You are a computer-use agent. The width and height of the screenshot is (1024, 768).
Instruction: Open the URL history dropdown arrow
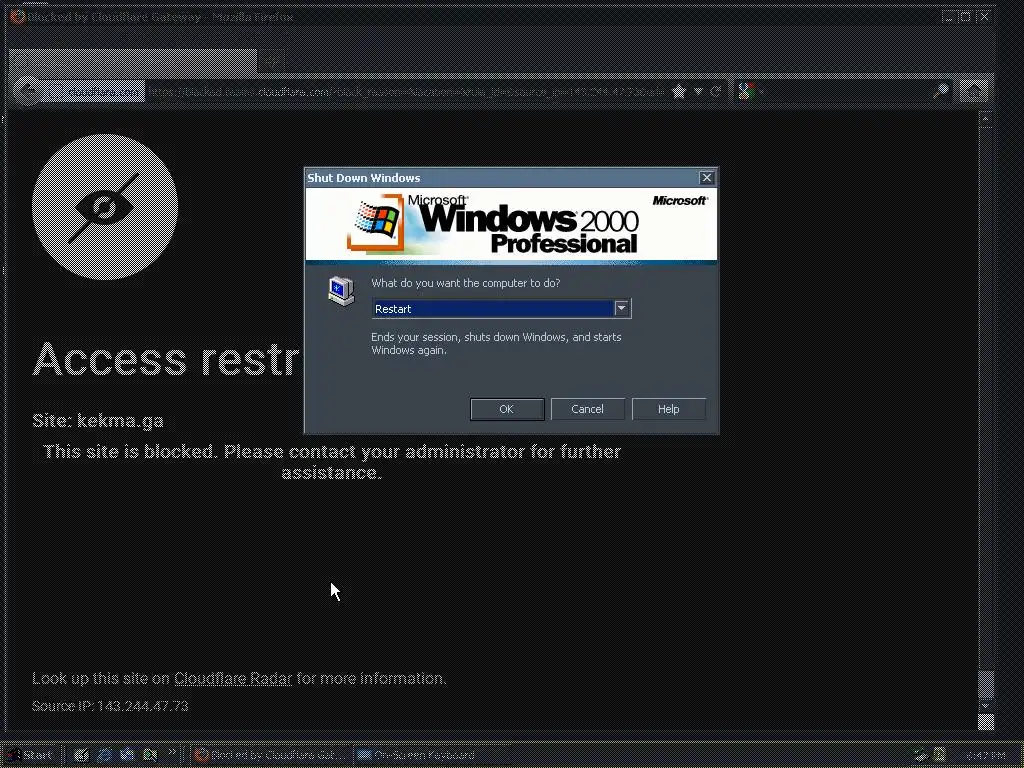click(698, 91)
